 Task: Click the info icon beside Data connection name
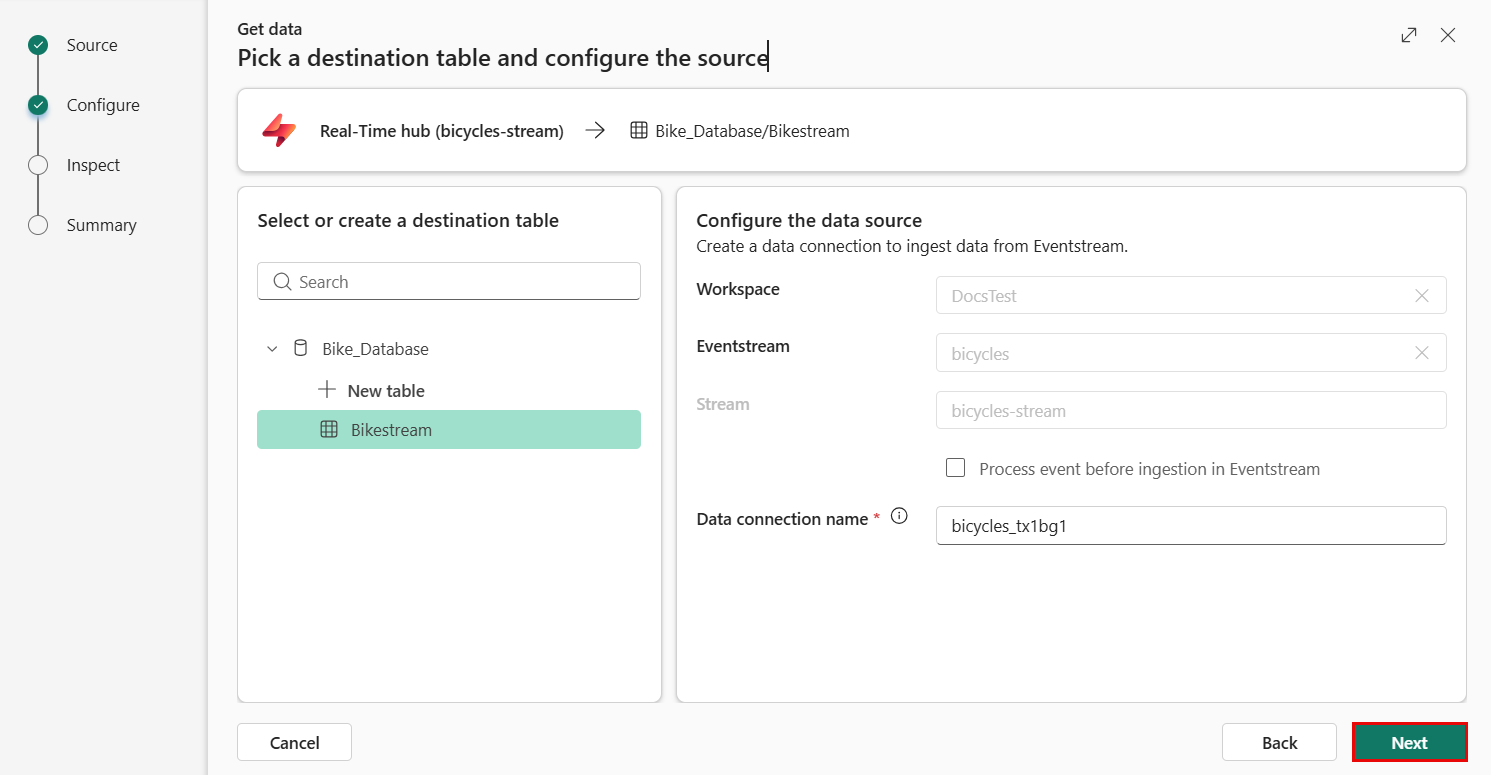(899, 517)
